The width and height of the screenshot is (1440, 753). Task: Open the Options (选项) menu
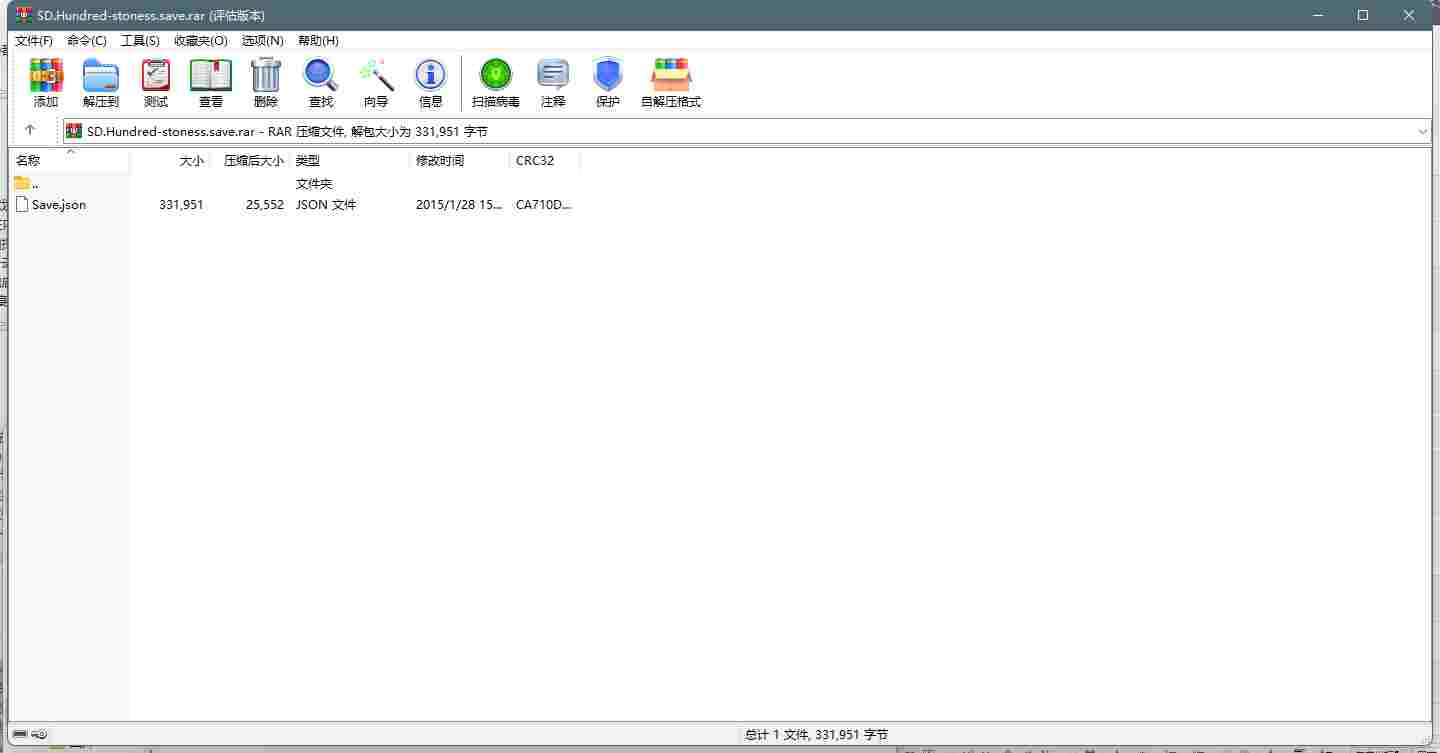(263, 41)
